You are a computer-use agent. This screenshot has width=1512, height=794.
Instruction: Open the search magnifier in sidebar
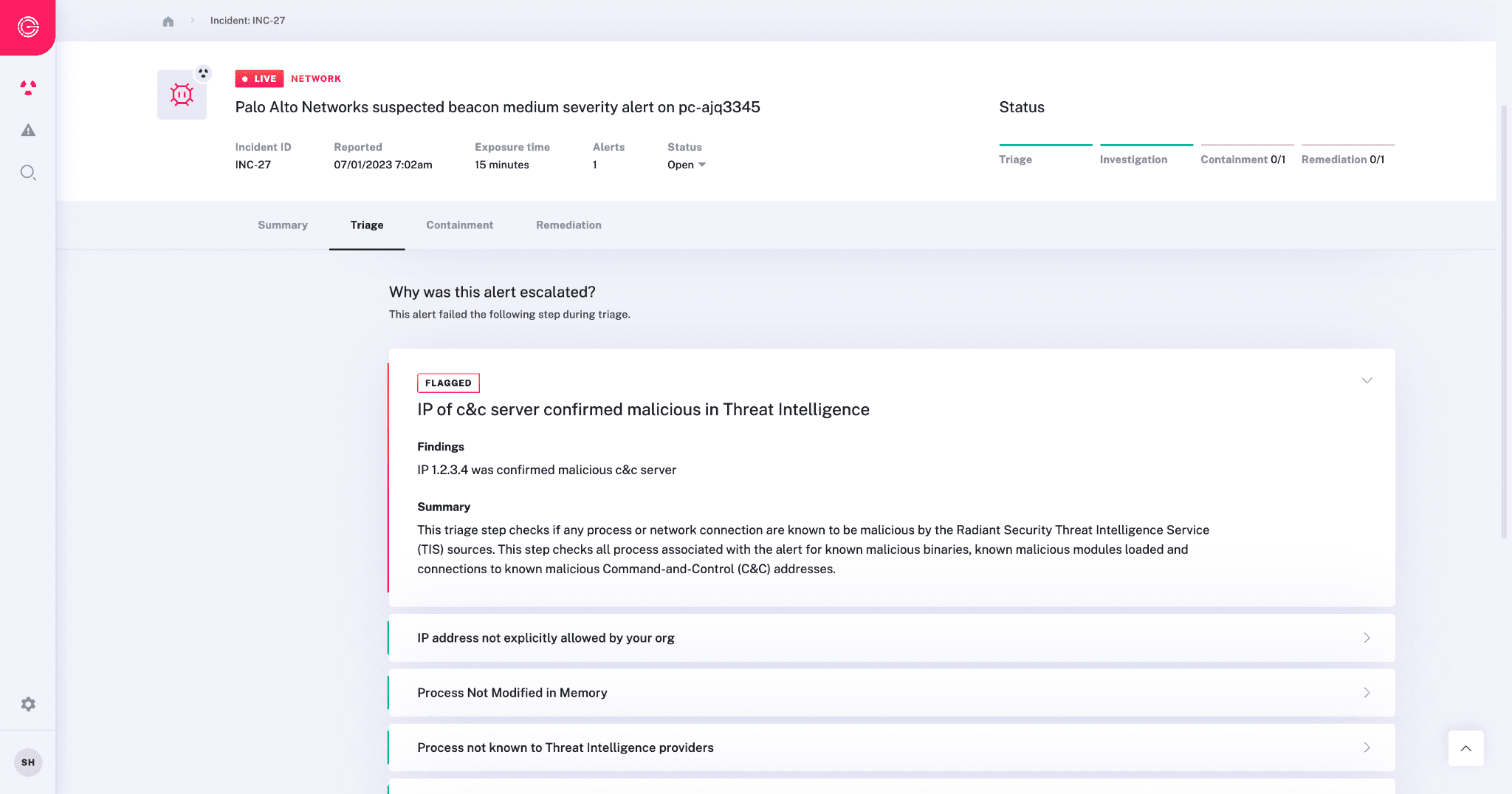pos(28,173)
